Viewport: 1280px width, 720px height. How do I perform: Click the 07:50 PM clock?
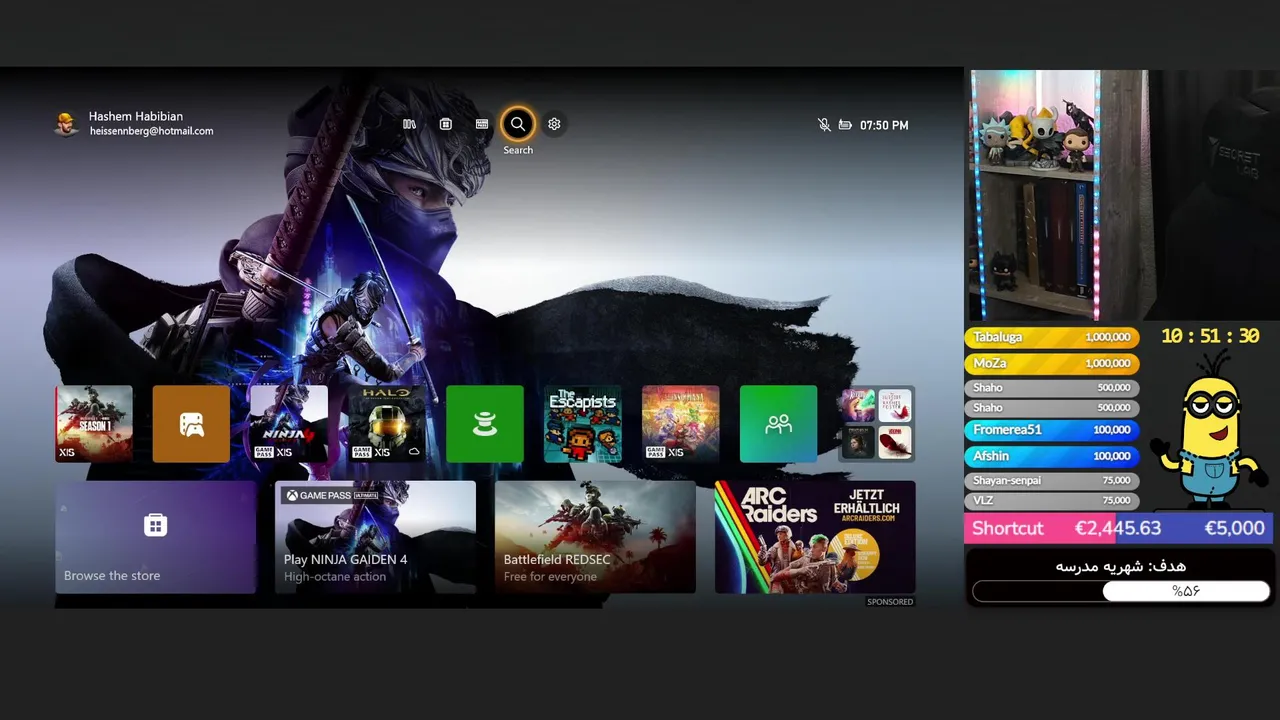(884, 125)
